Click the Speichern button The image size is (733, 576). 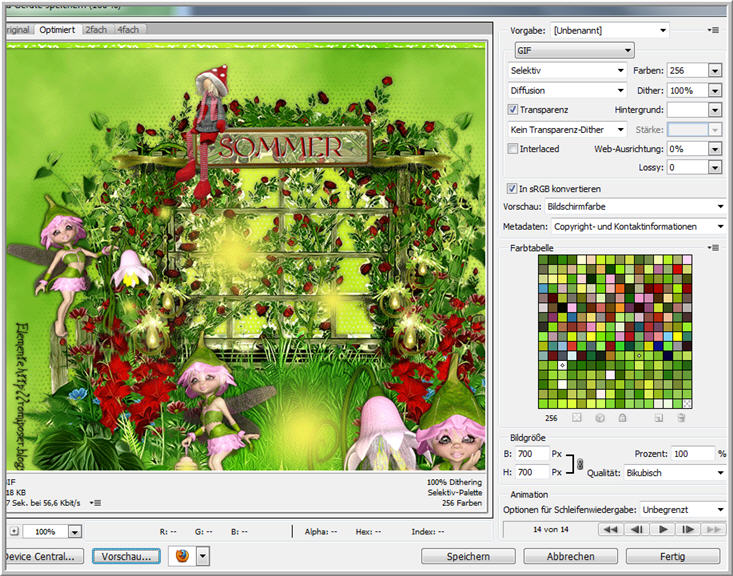[468, 556]
